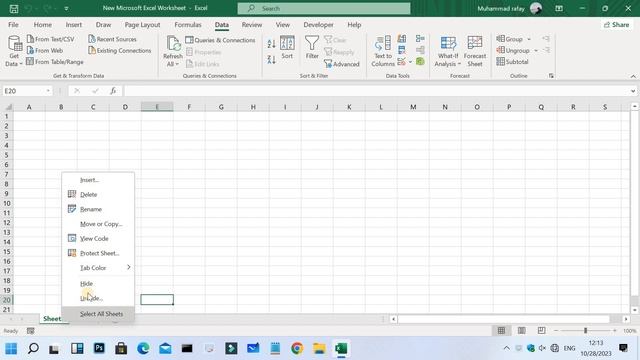Select column F header
640x360 pixels.
[189, 107]
